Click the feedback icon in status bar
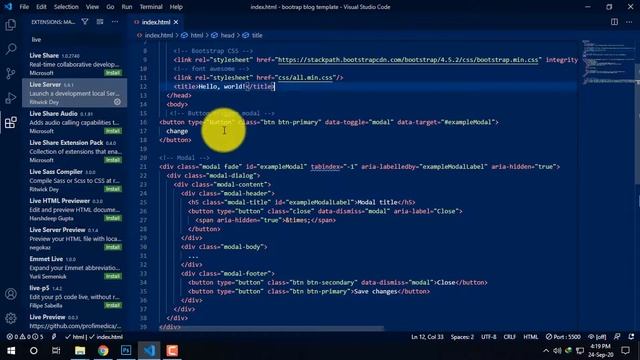Viewport: 640px width, 360px height. pos(617,337)
